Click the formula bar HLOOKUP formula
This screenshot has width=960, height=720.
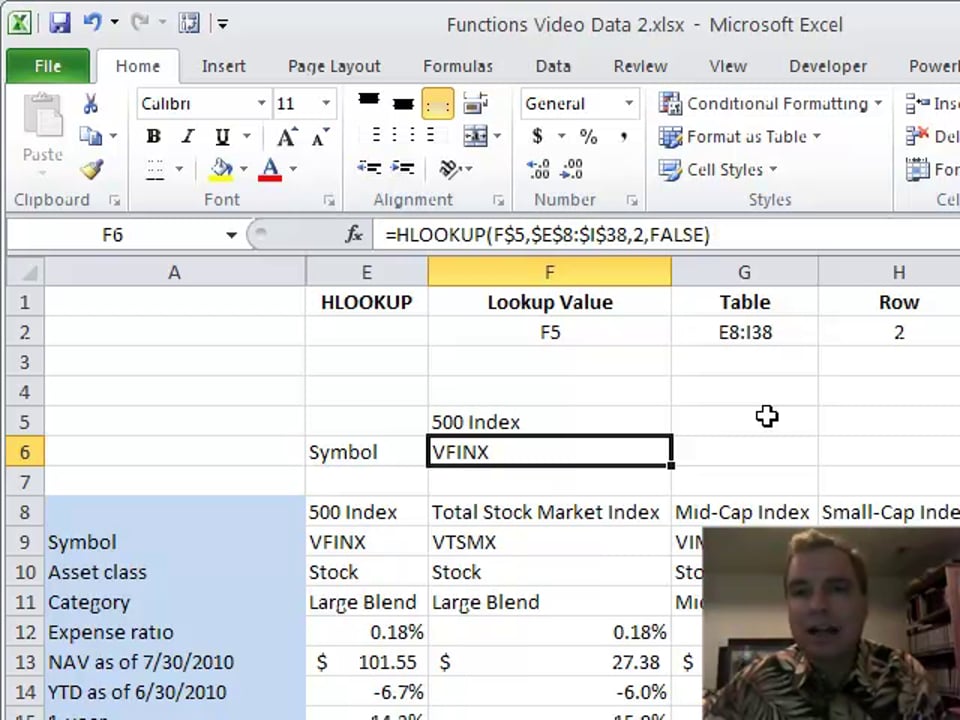pyautogui.click(x=547, y=235)
